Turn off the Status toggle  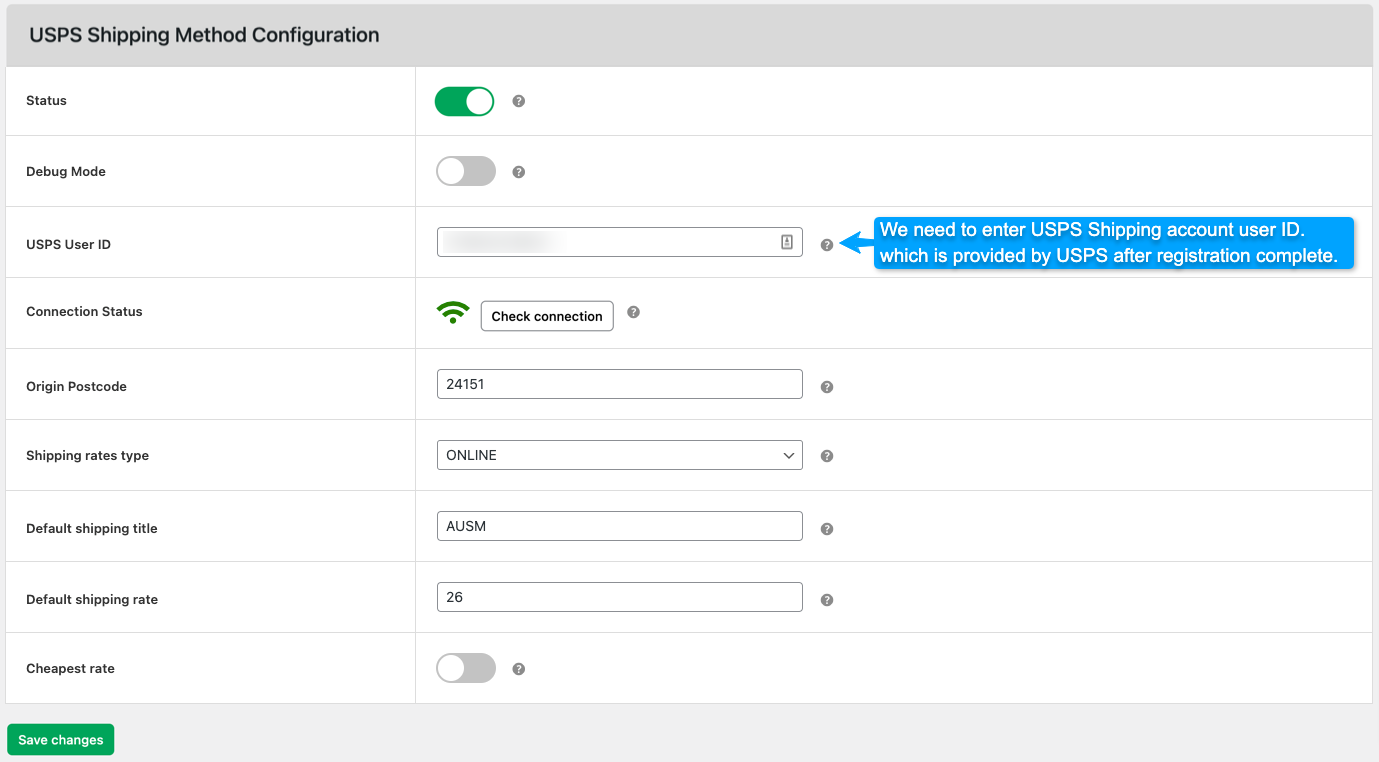(x=465, y=101)
